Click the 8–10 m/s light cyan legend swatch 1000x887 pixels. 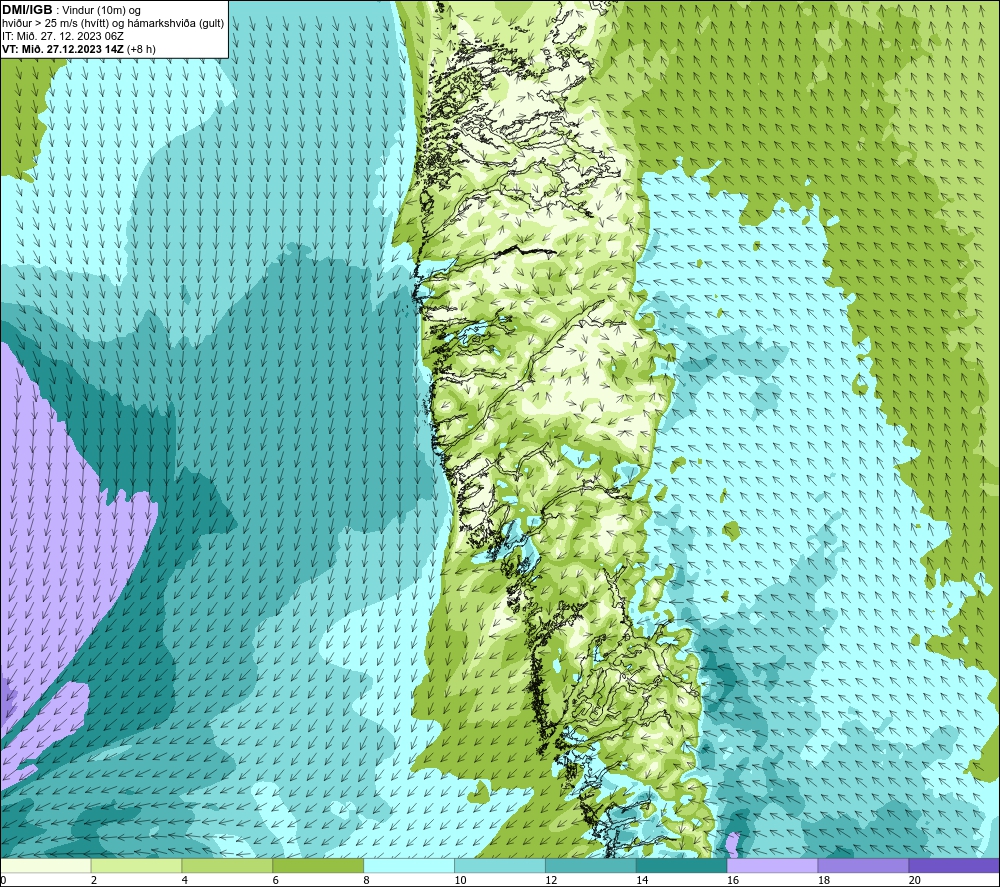(x=409, y=865)
